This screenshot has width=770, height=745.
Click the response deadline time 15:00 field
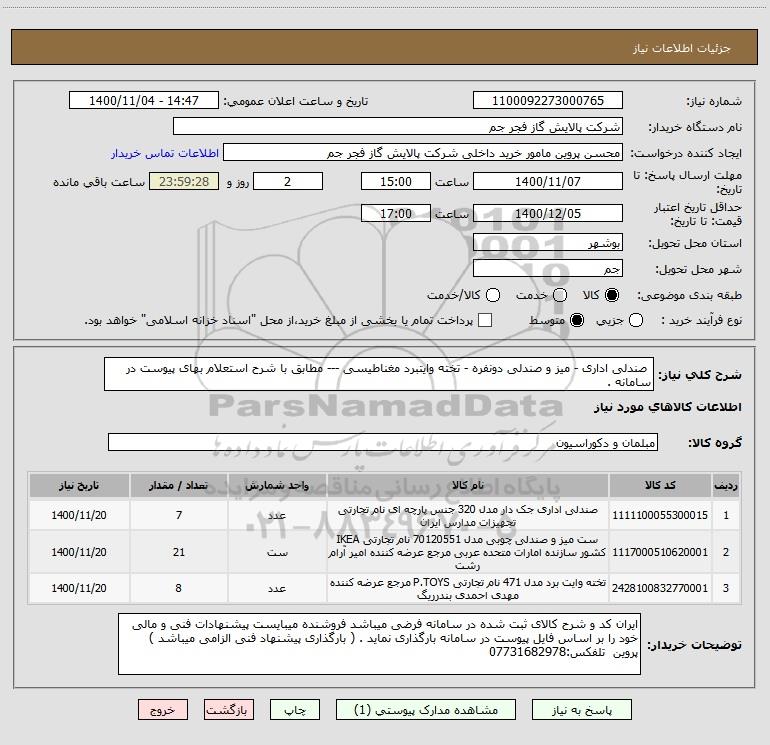click(x=396, y=181)
